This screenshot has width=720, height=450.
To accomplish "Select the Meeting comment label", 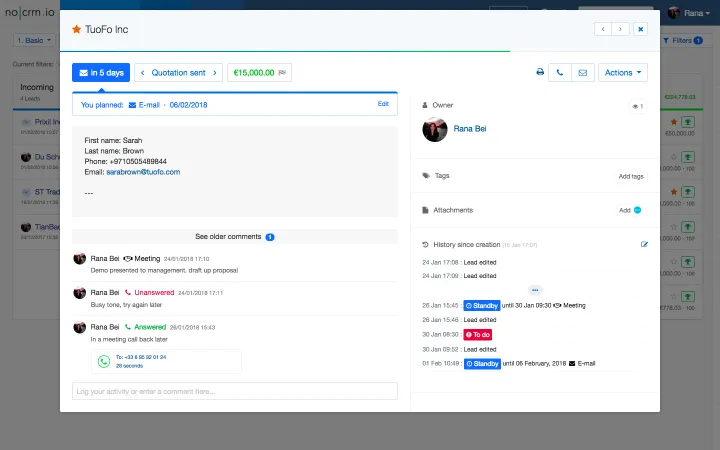I will [x=147, y=259].
